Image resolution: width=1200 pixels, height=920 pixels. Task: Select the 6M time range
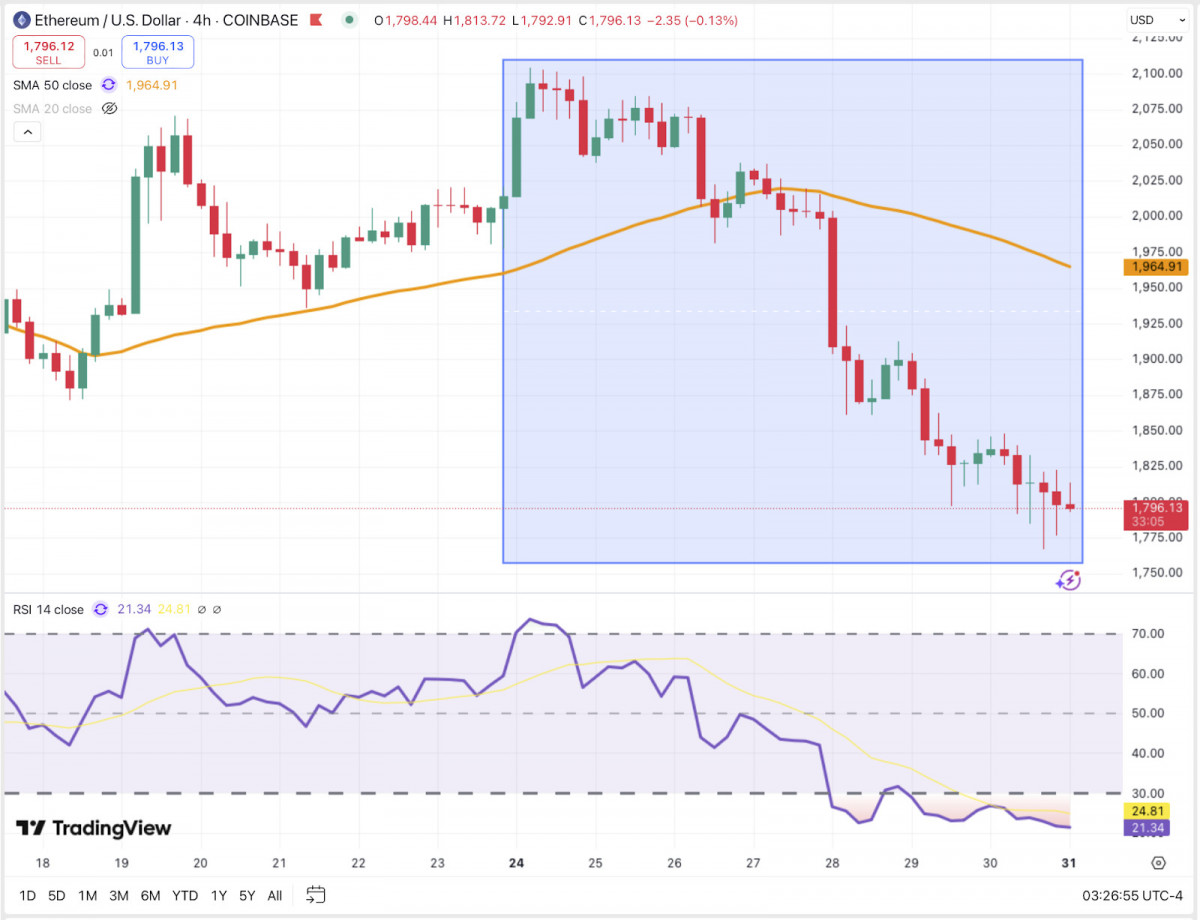pyautogui.click(x=150, y=895)
